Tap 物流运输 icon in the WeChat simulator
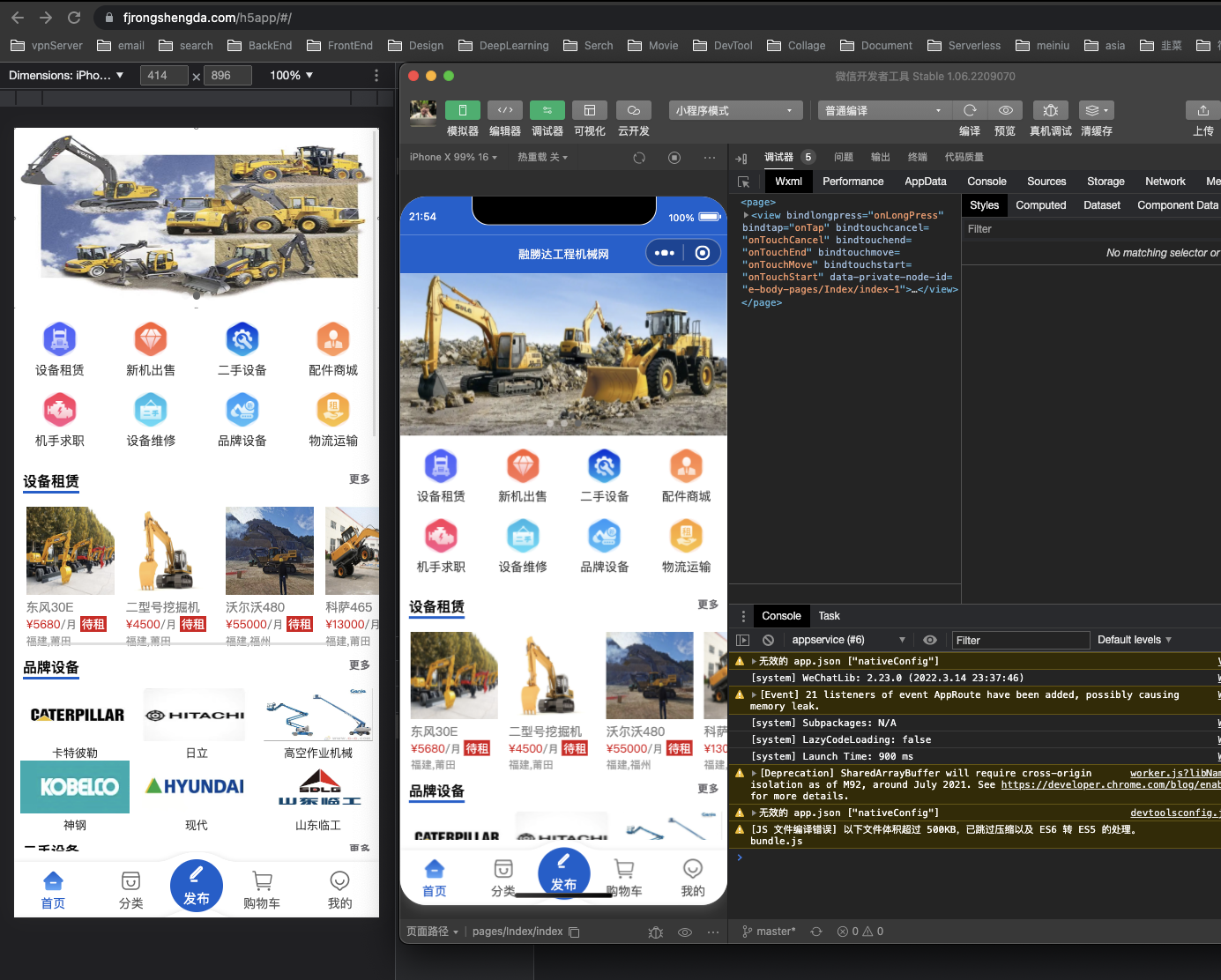The width and height of the screenshot is (1221, 980). click(x=686, y=537)
